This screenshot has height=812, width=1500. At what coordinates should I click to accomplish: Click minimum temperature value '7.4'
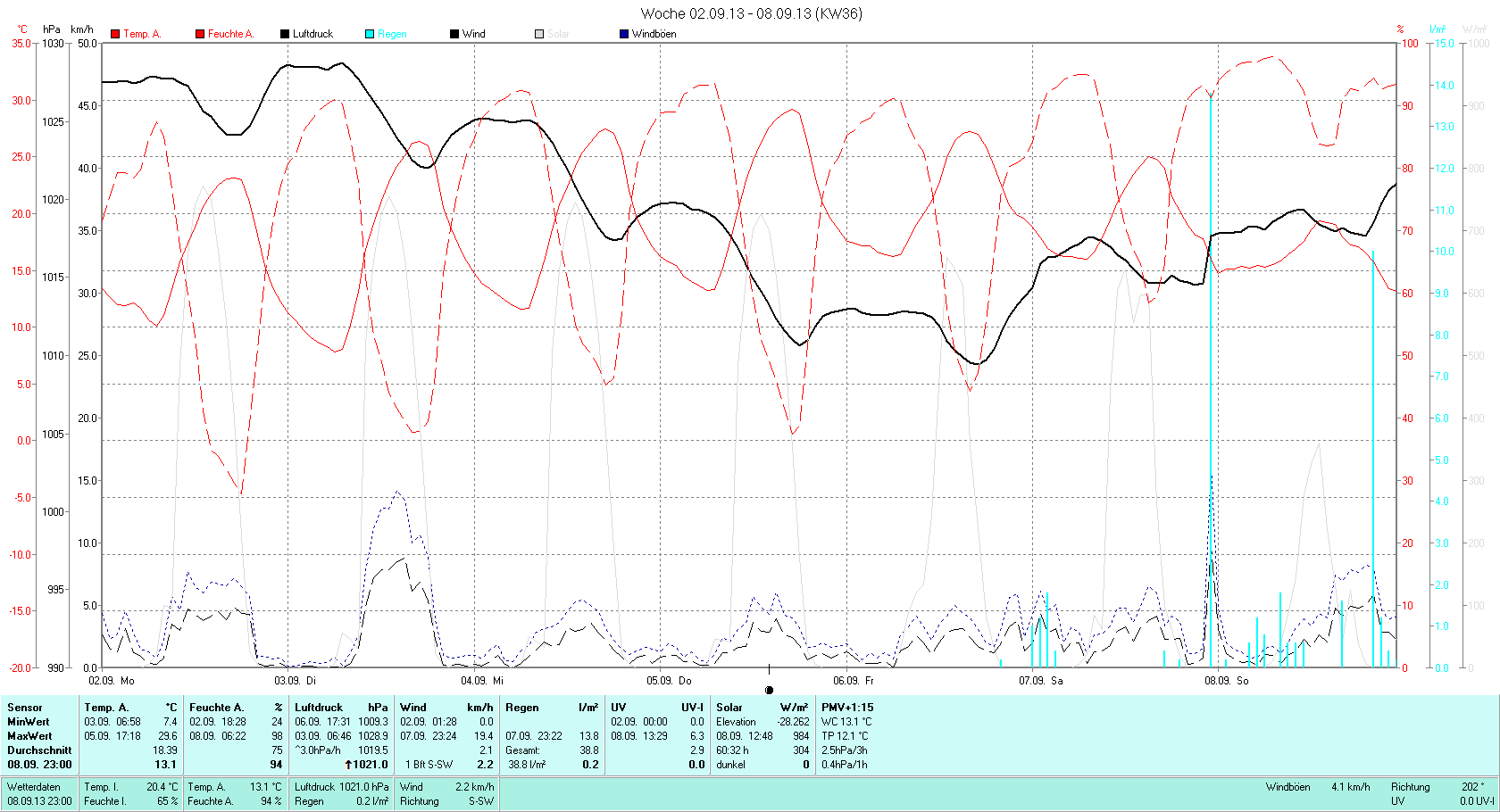171,722
